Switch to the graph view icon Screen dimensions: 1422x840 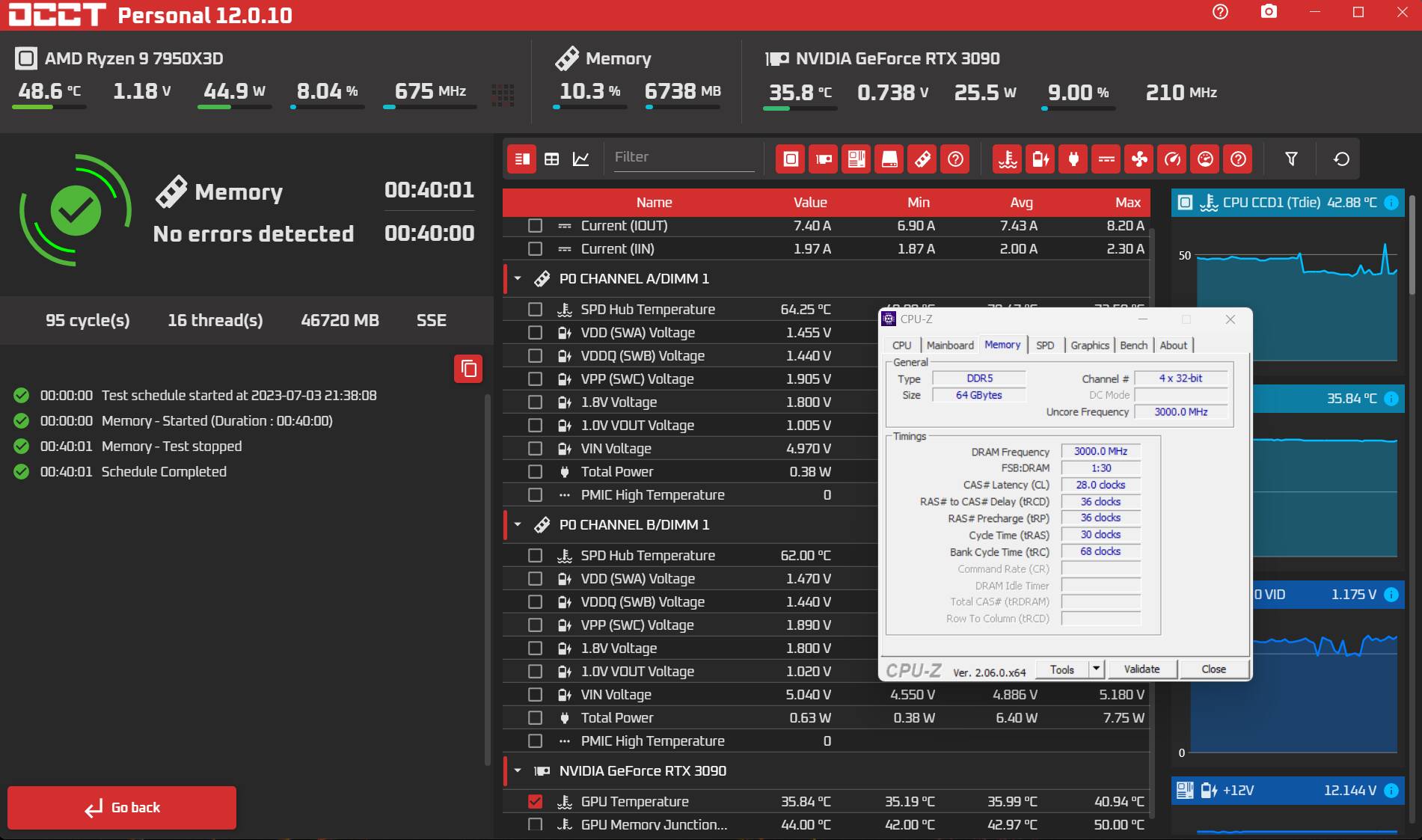point(580,159)
